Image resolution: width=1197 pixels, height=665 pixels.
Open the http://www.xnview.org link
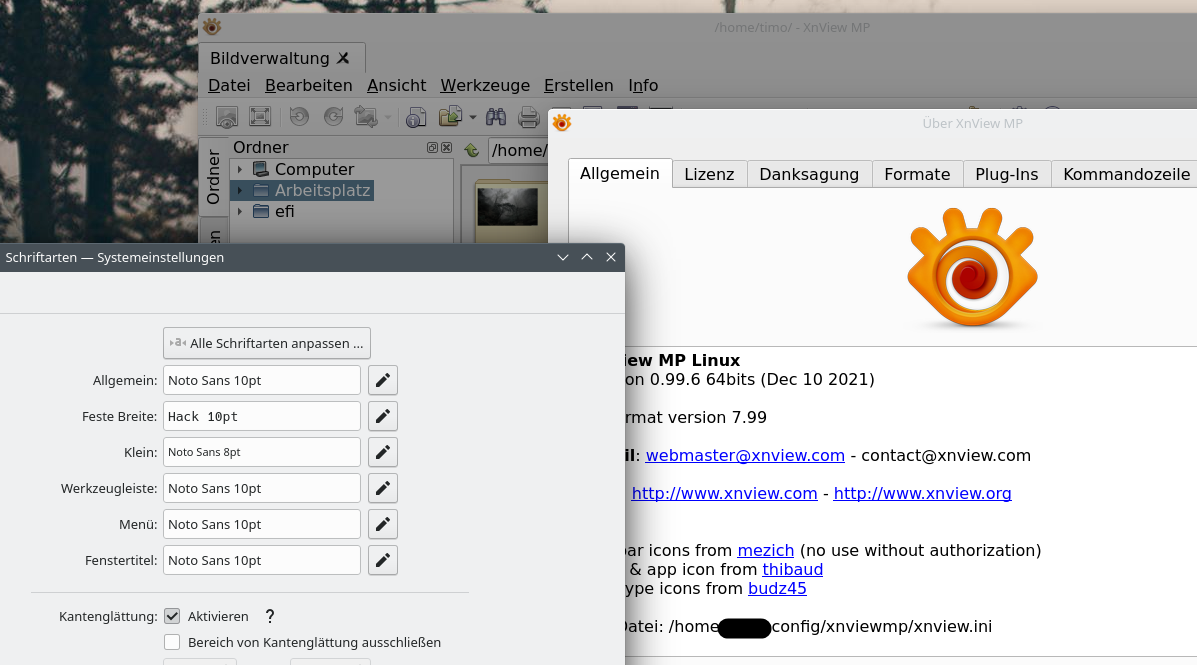(x=922, y=494)
